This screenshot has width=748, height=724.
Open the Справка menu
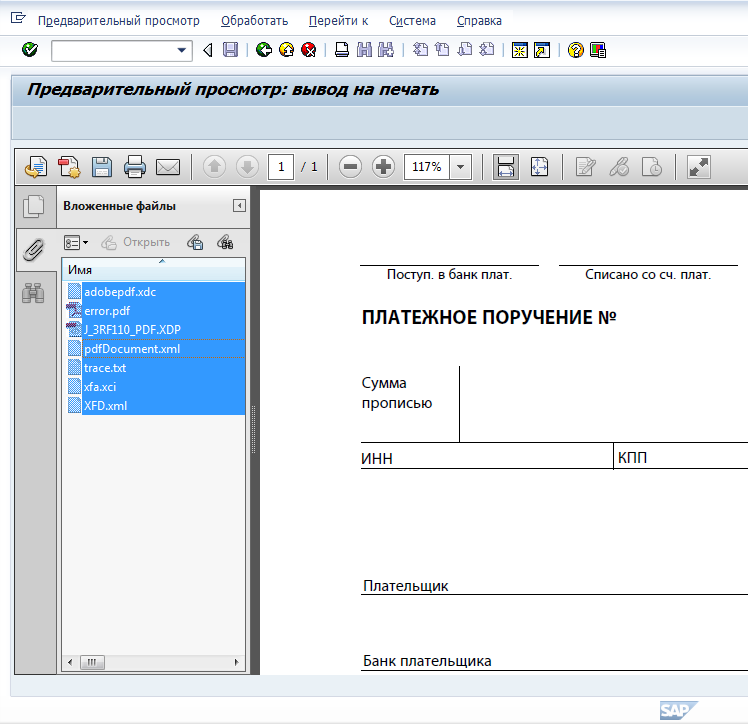pos(479,21)
